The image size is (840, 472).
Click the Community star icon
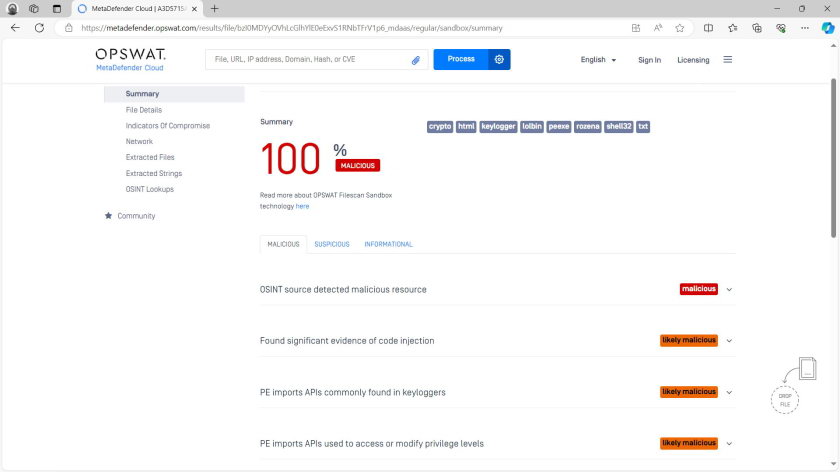[x=108, y=216]
